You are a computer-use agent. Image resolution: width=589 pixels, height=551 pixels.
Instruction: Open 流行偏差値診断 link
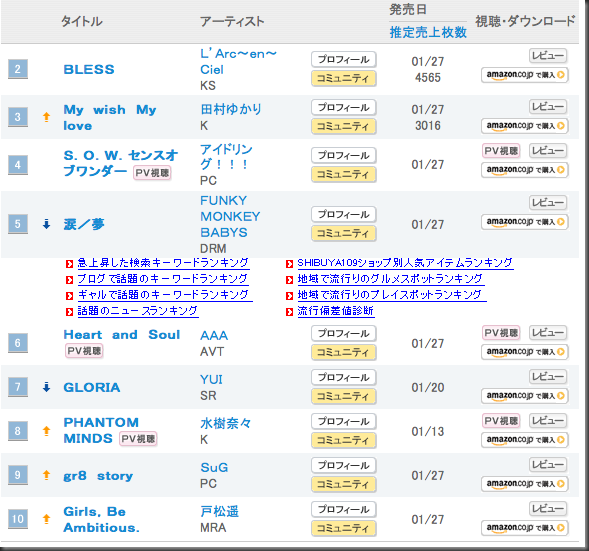pyautogui.click(x=336, y=311)
